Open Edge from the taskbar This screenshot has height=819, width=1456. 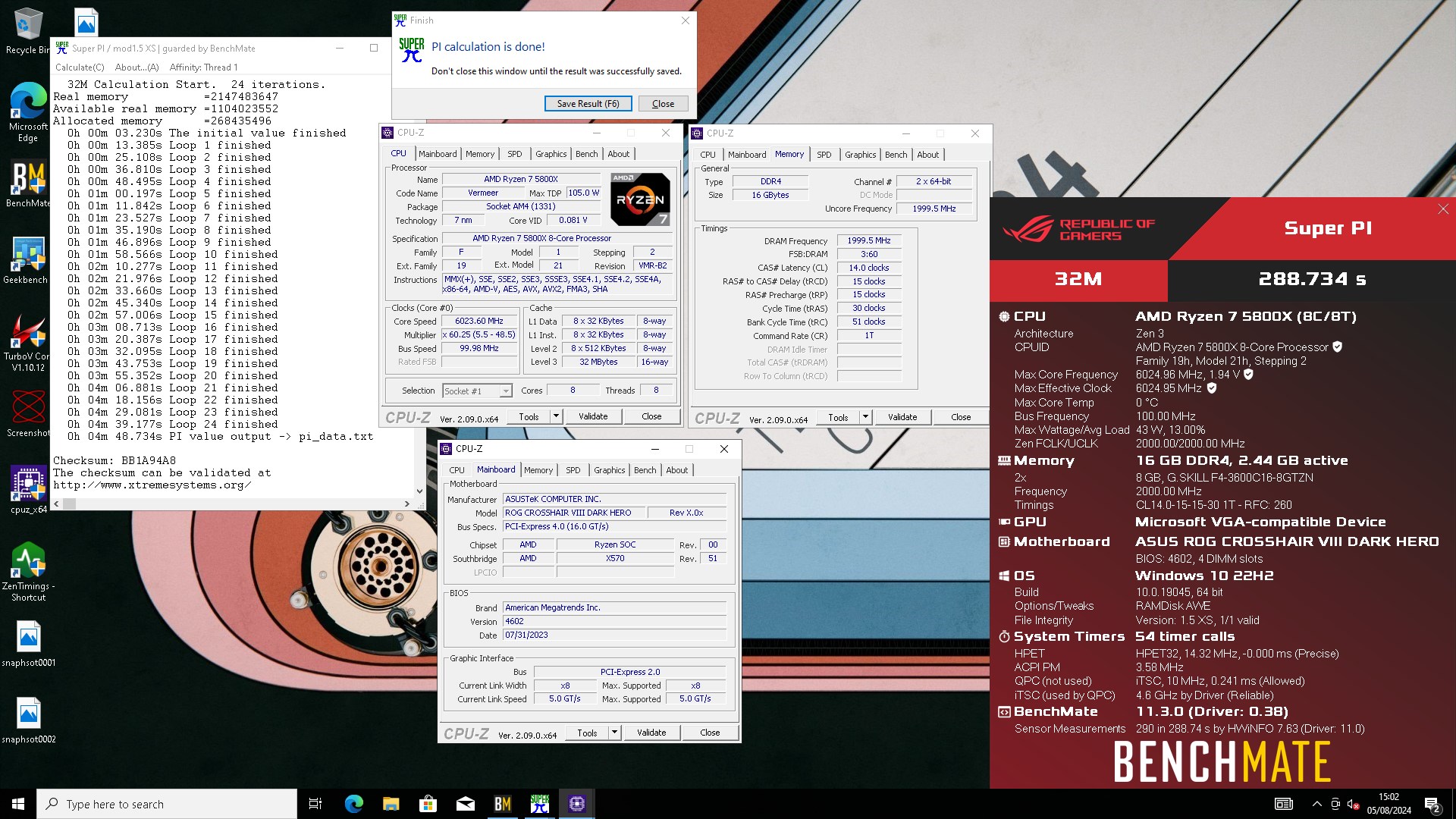point(353,804)
